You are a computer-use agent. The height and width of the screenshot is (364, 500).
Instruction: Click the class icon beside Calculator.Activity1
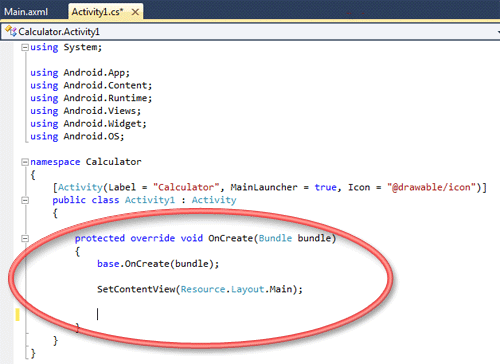pos(10,31)
